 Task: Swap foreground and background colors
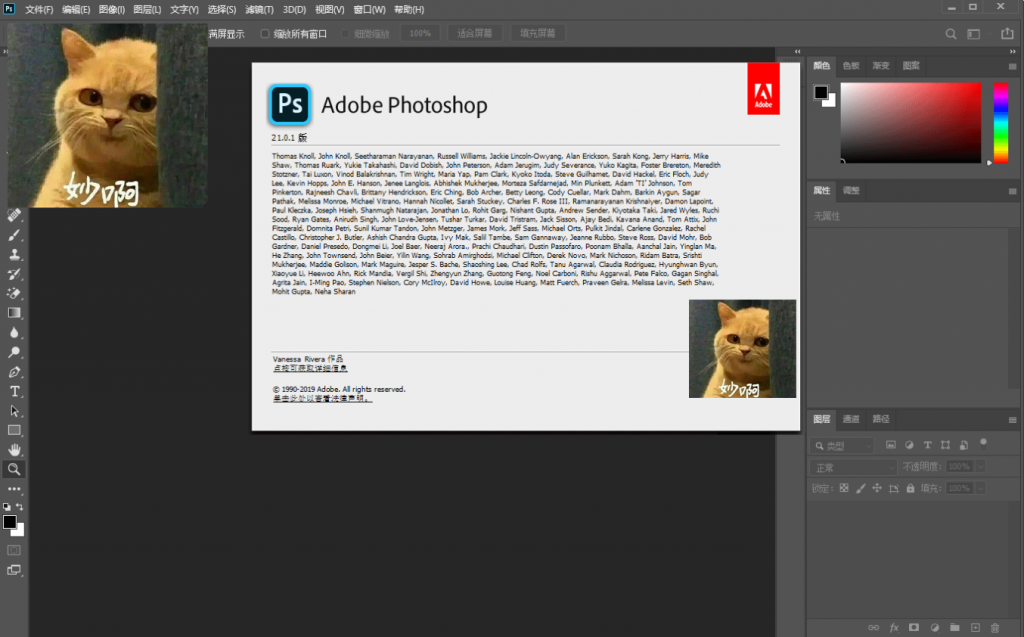pos(20,506)
